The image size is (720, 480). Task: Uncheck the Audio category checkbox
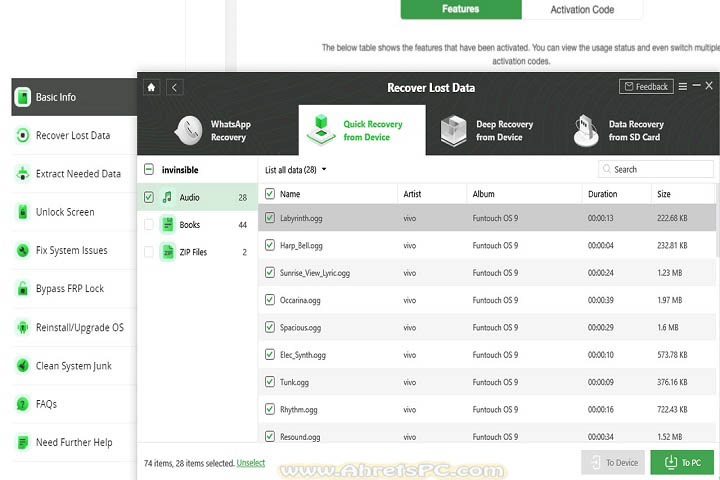click(x=149, y=197)
